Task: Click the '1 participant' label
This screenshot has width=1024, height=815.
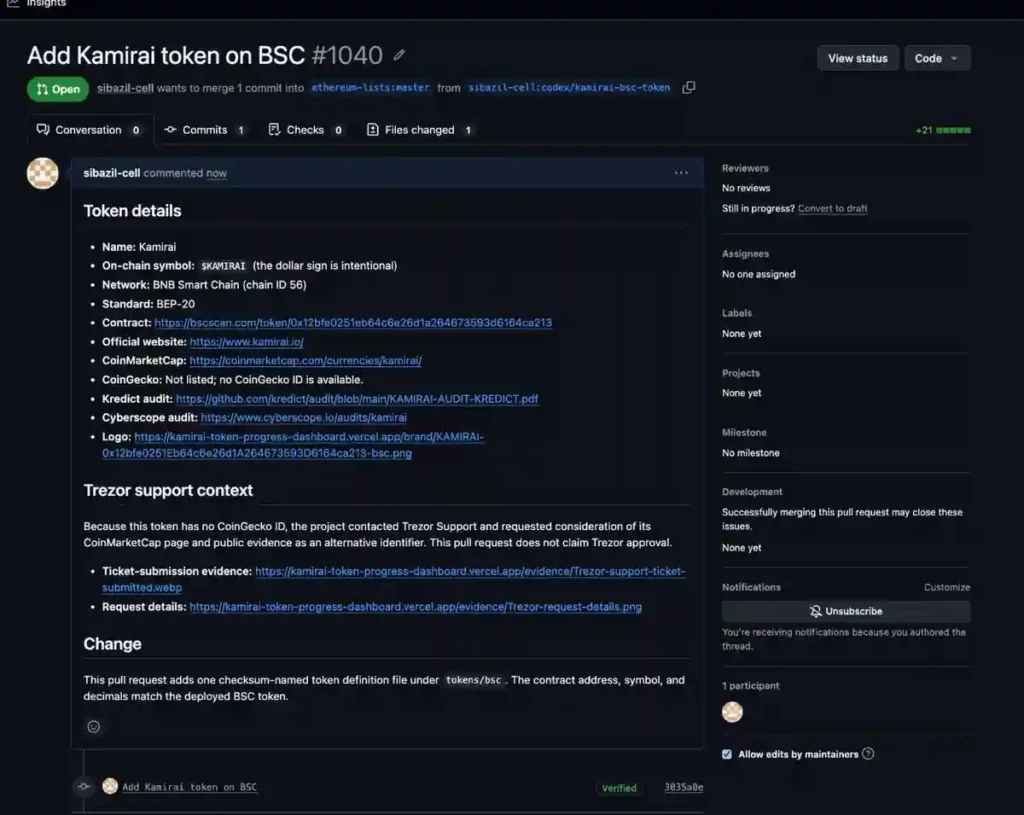Action: pyautogui.click(x=750, y=686)
